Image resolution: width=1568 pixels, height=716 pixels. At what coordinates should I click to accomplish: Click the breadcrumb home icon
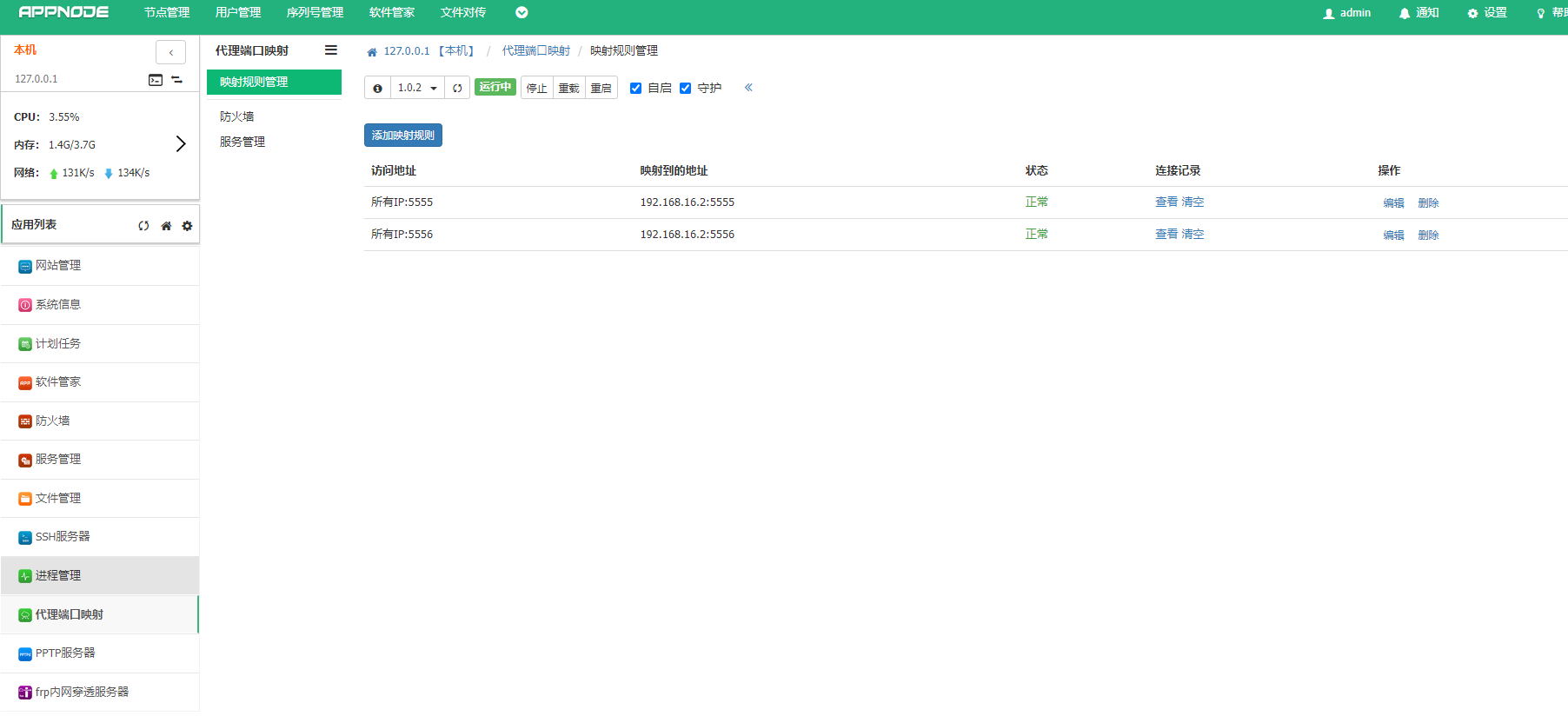click(372, 52)
